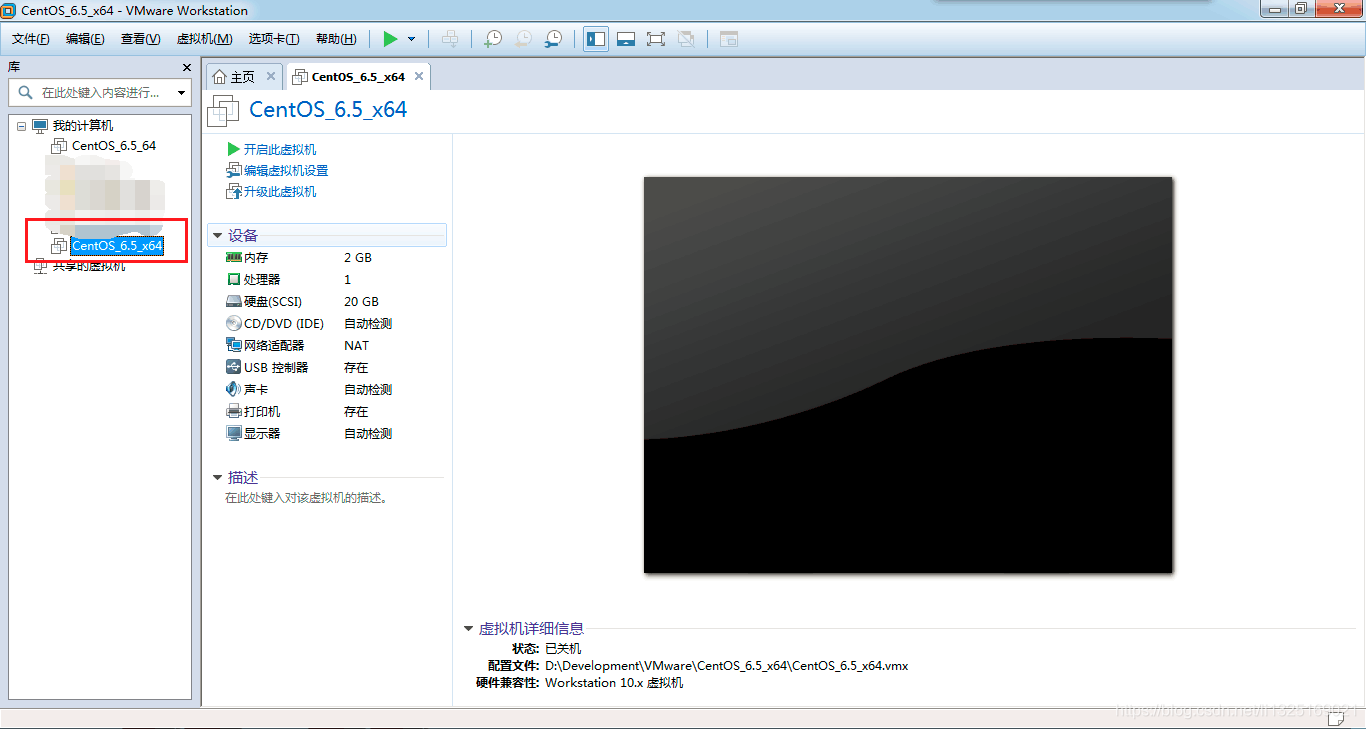Viewport: 1366px width, 729px height.
Task: Click the message log icon in status bar
Action: (x=1335, y=717)
